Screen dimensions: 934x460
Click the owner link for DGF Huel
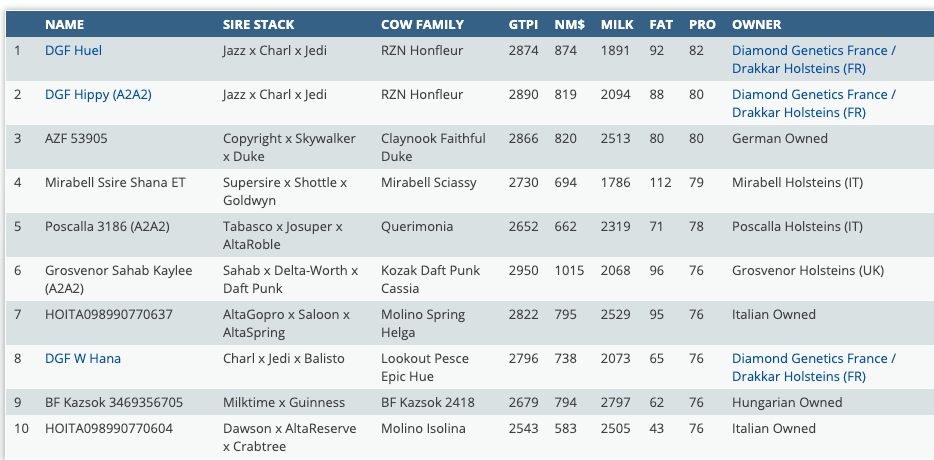pyautogui.click(x=813, y=60)
